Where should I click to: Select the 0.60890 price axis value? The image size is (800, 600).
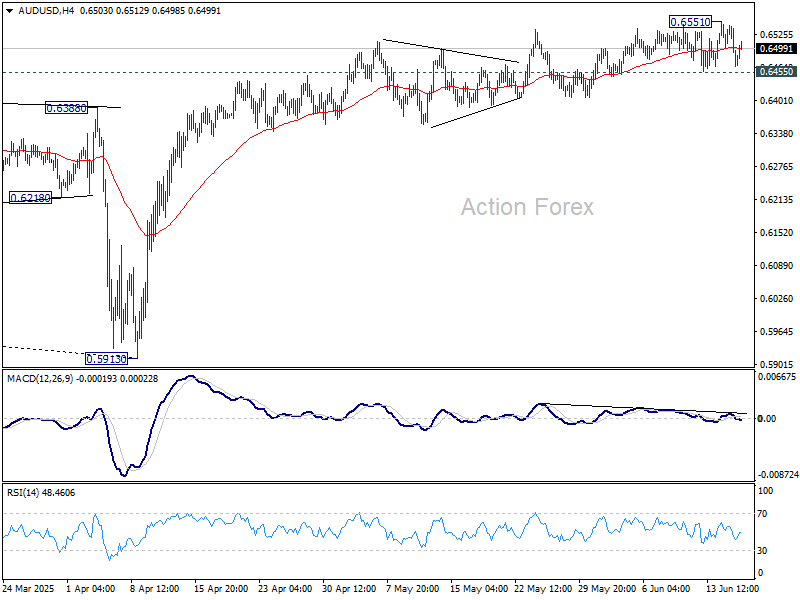pyautogui.click(x=777, y=266)
